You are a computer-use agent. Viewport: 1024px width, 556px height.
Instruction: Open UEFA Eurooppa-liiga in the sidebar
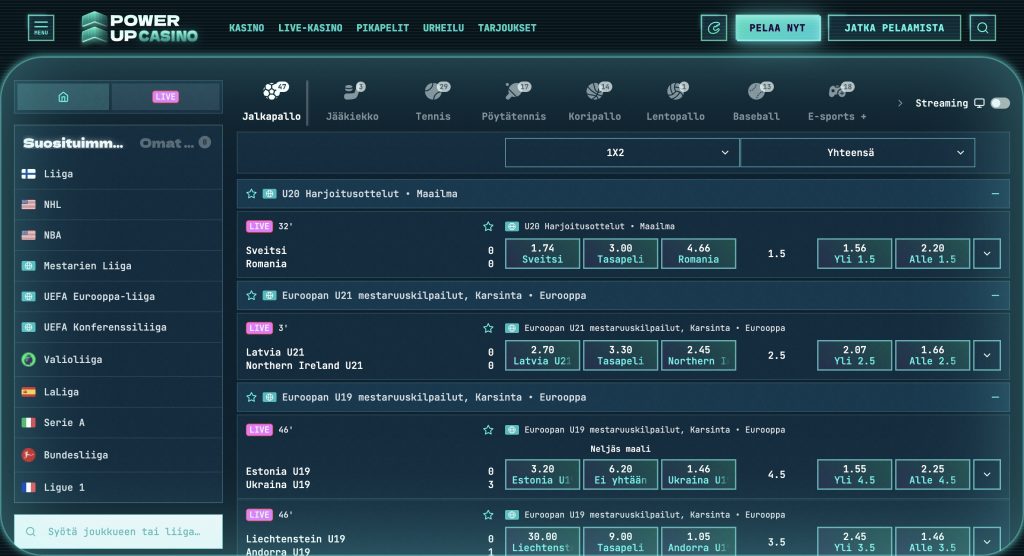[118, 297]
